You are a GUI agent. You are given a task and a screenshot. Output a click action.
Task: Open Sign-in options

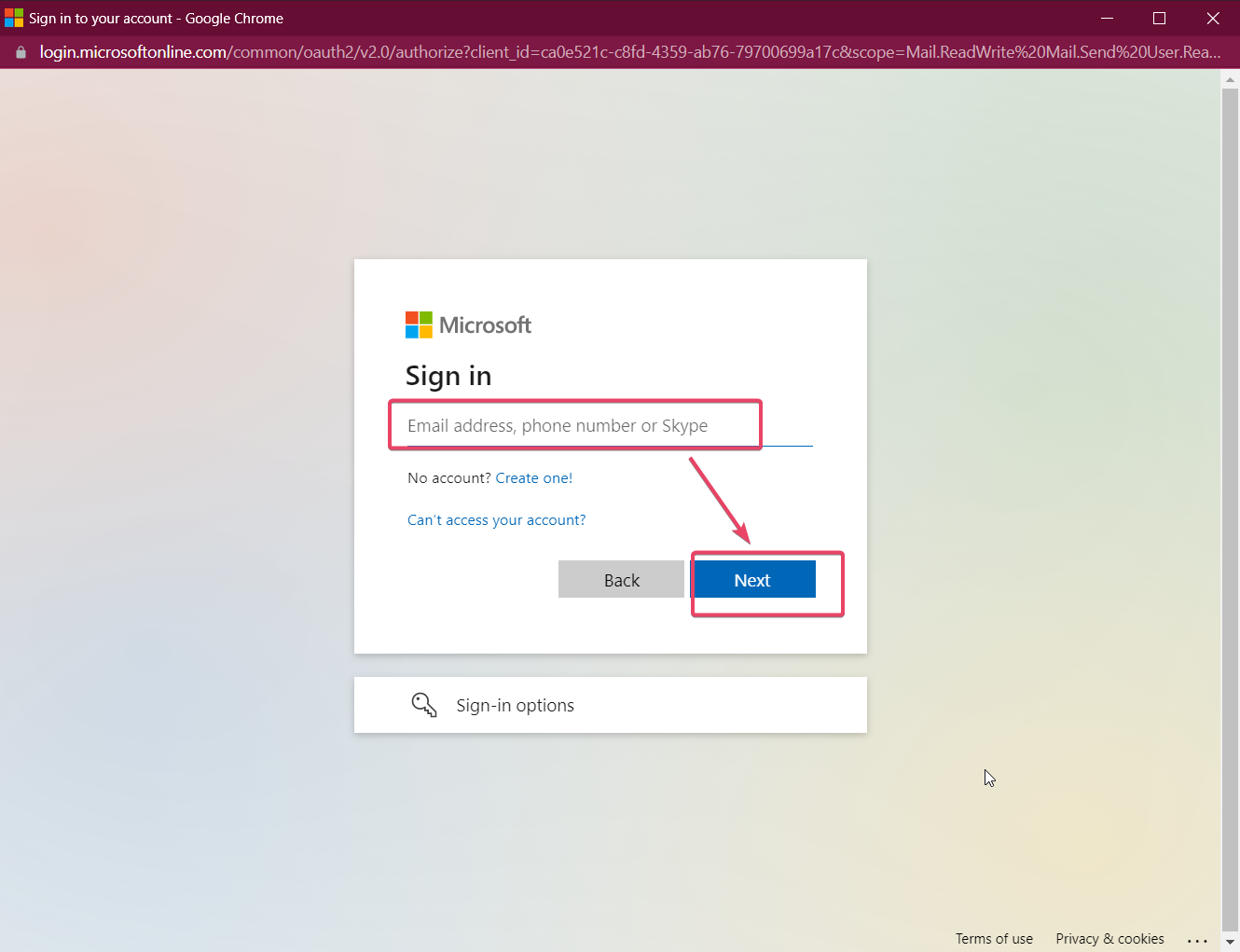[x=611, y=705]
